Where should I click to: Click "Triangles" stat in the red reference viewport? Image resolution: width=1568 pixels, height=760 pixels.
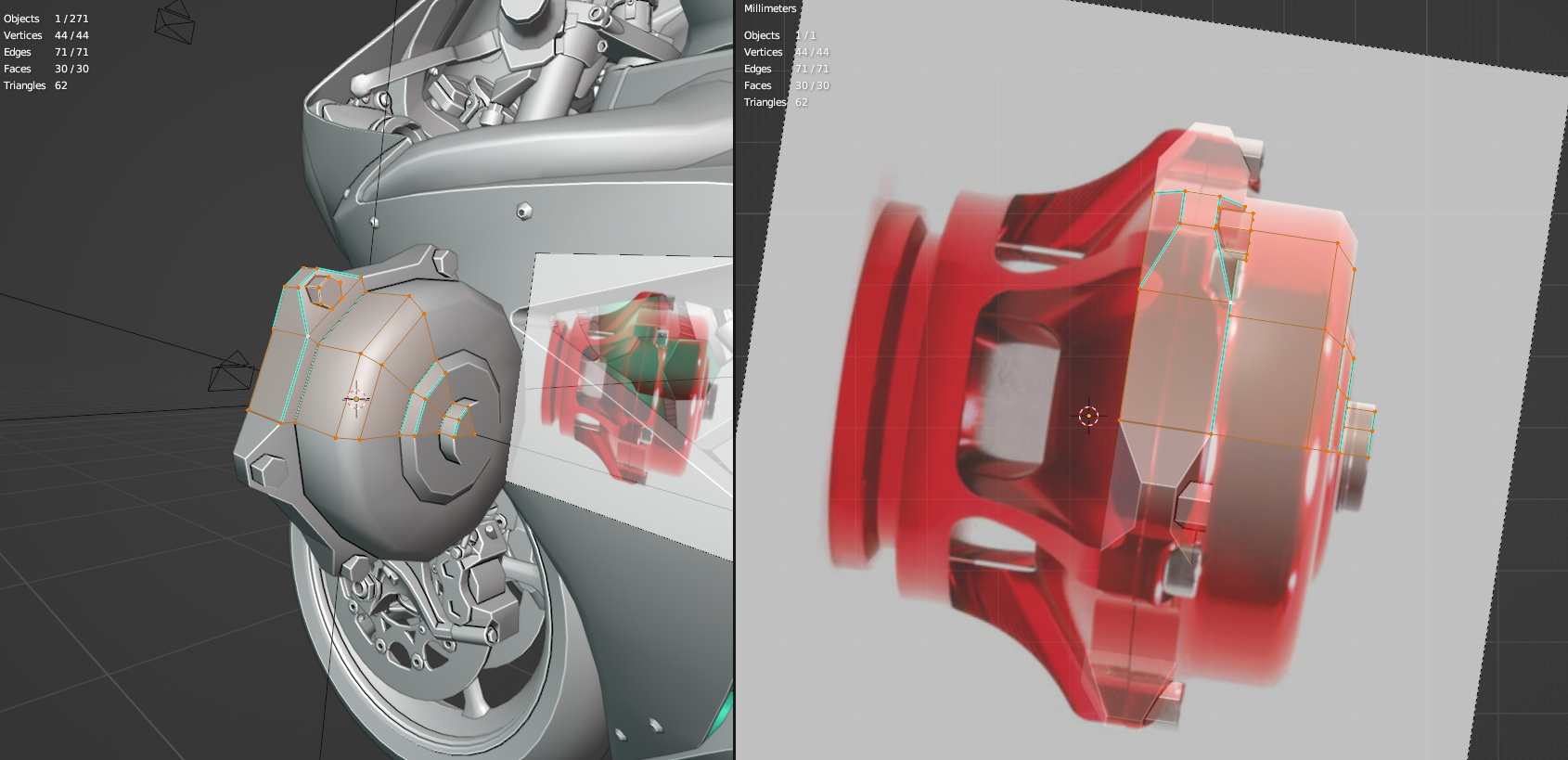coord(776,102)
